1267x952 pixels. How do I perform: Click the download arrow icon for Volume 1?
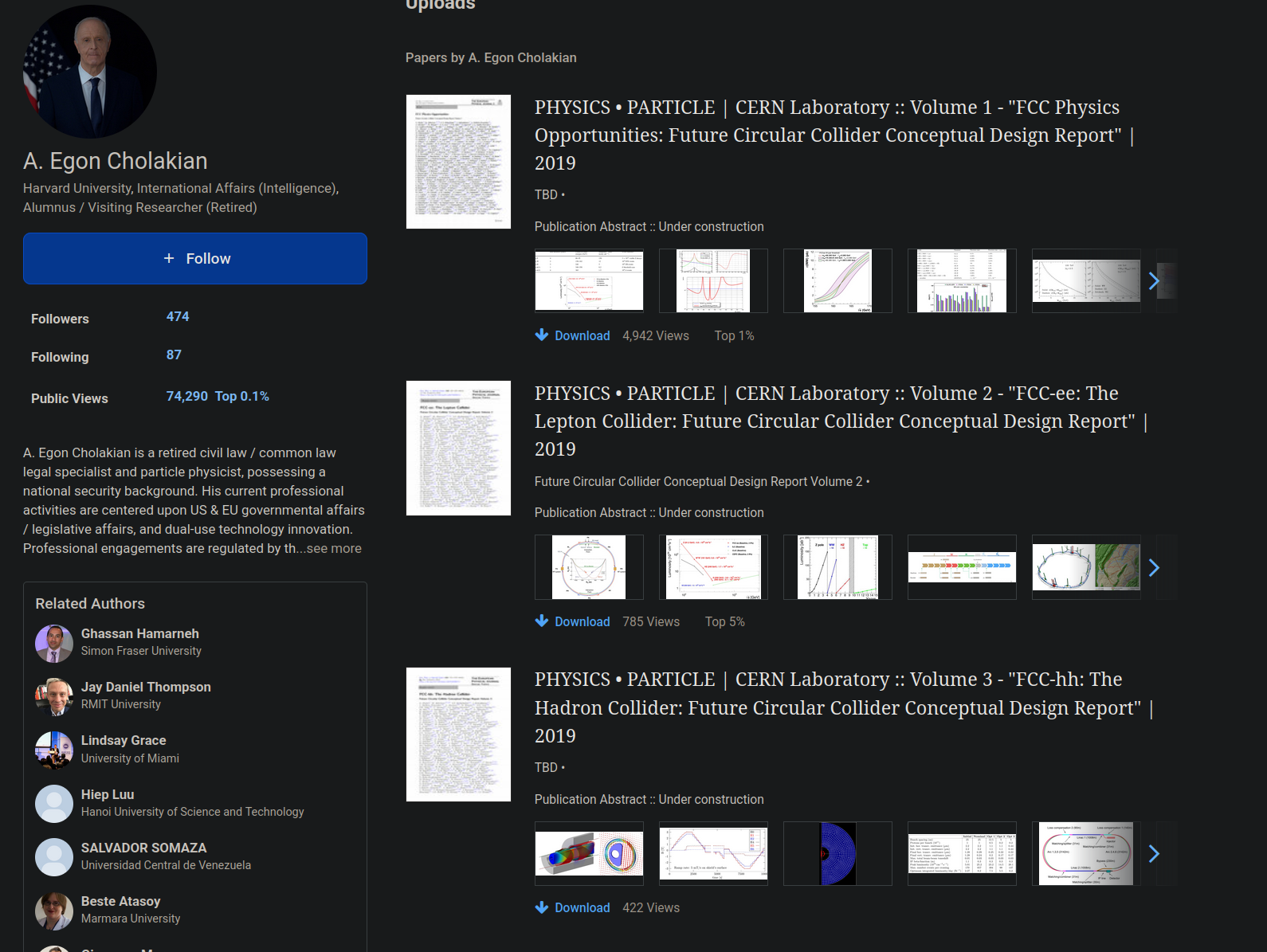point(542,335)
